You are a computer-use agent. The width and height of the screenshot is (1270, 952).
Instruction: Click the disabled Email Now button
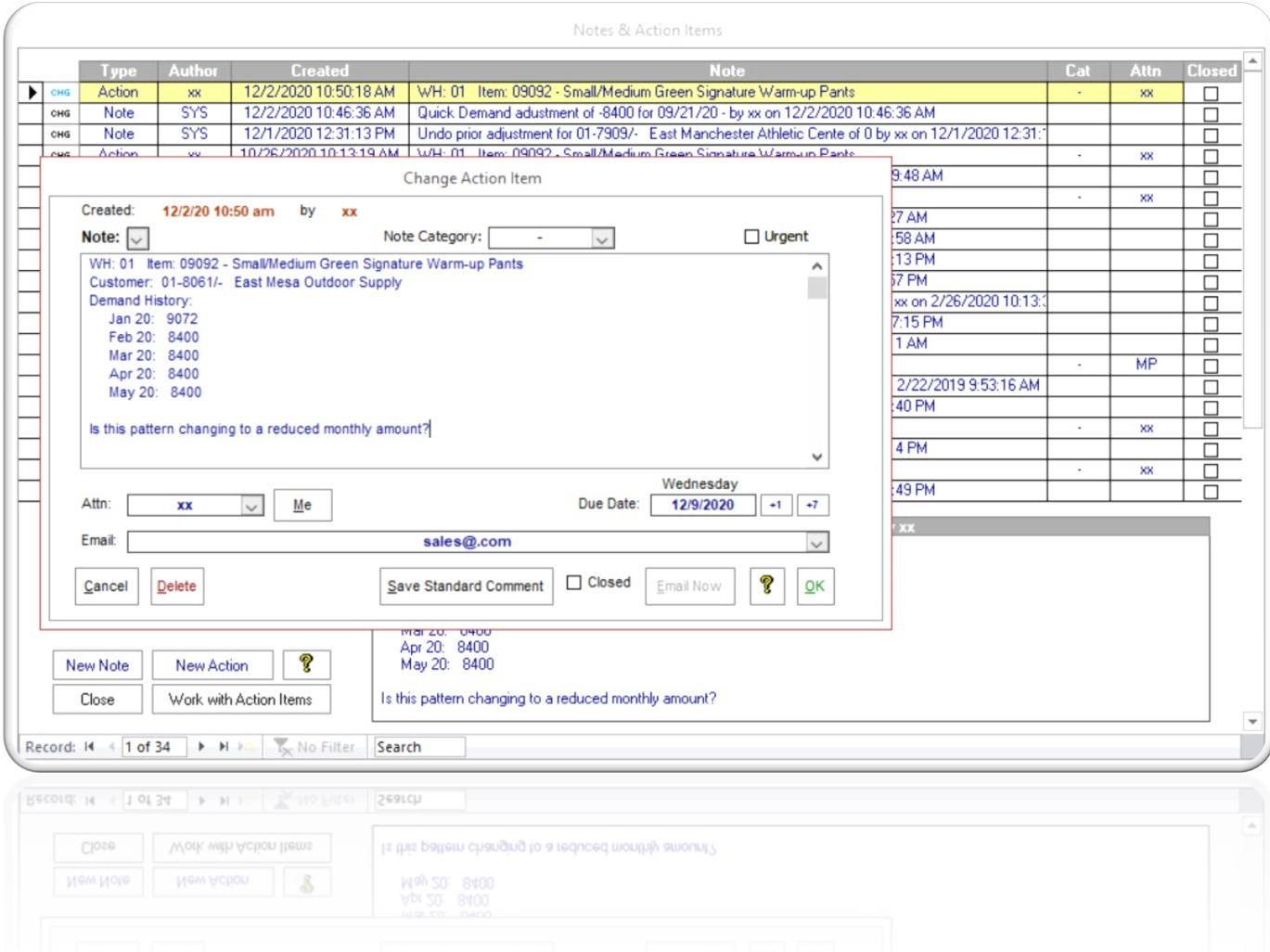pos(689,586)
